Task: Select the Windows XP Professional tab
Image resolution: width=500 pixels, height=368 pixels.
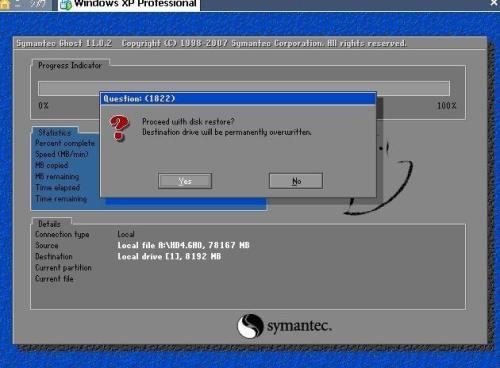Action: (x=129, y=5)
